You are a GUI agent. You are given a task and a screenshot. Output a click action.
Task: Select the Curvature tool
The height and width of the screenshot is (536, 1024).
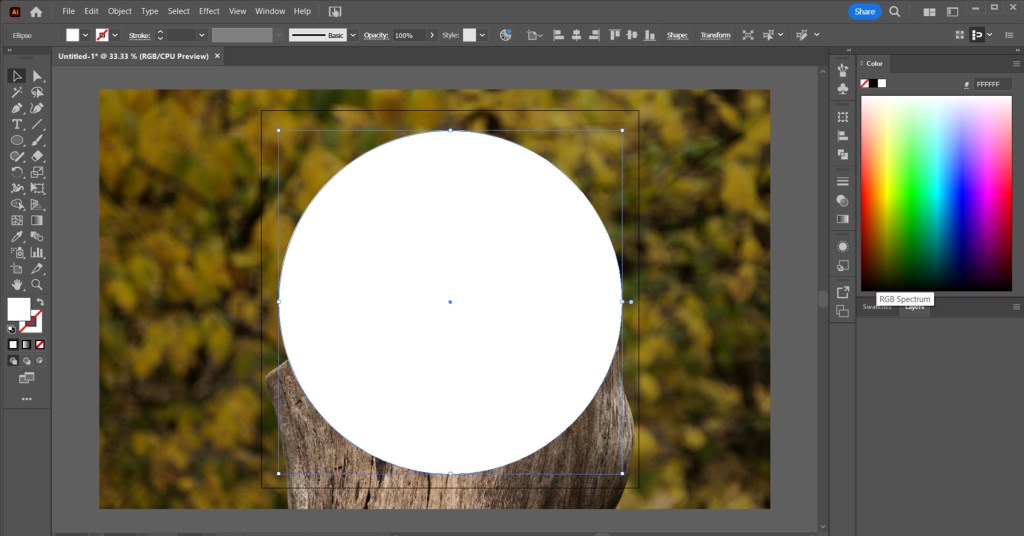37,108
